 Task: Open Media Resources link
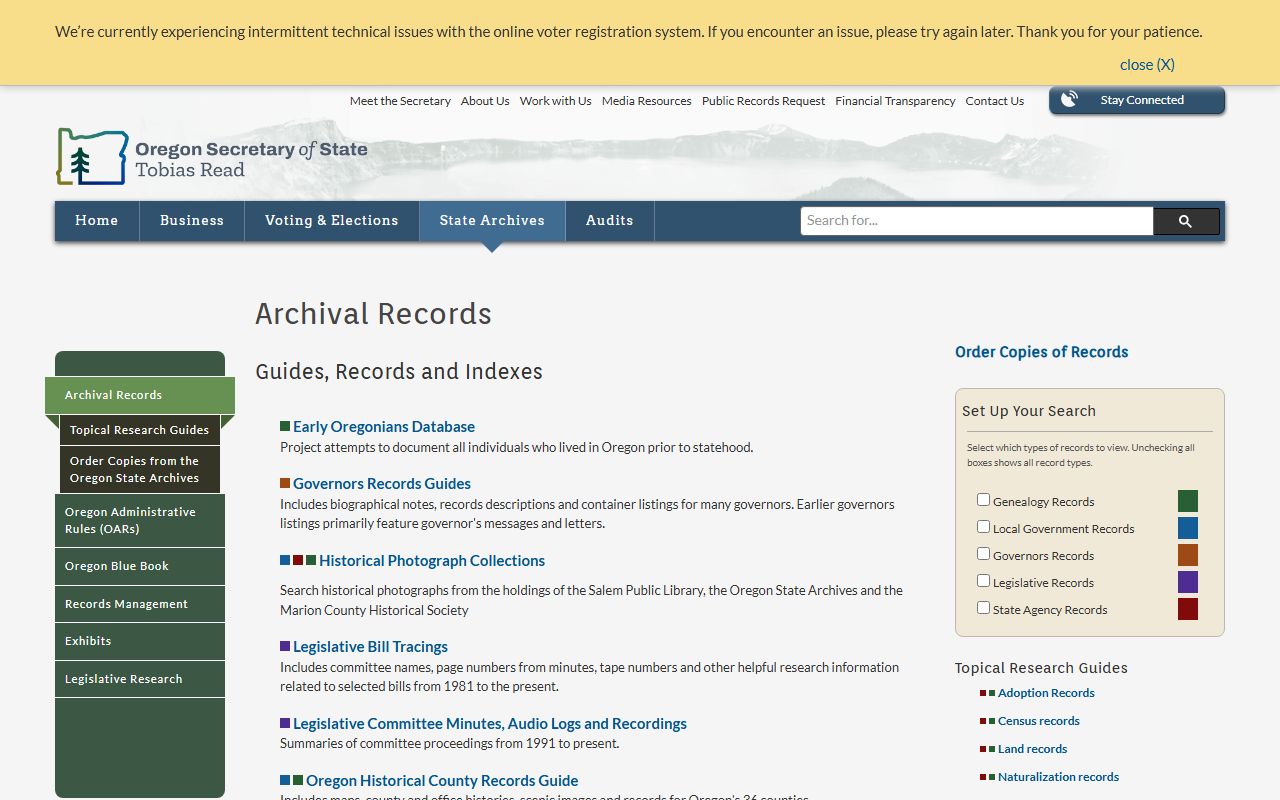click(647, 101)
